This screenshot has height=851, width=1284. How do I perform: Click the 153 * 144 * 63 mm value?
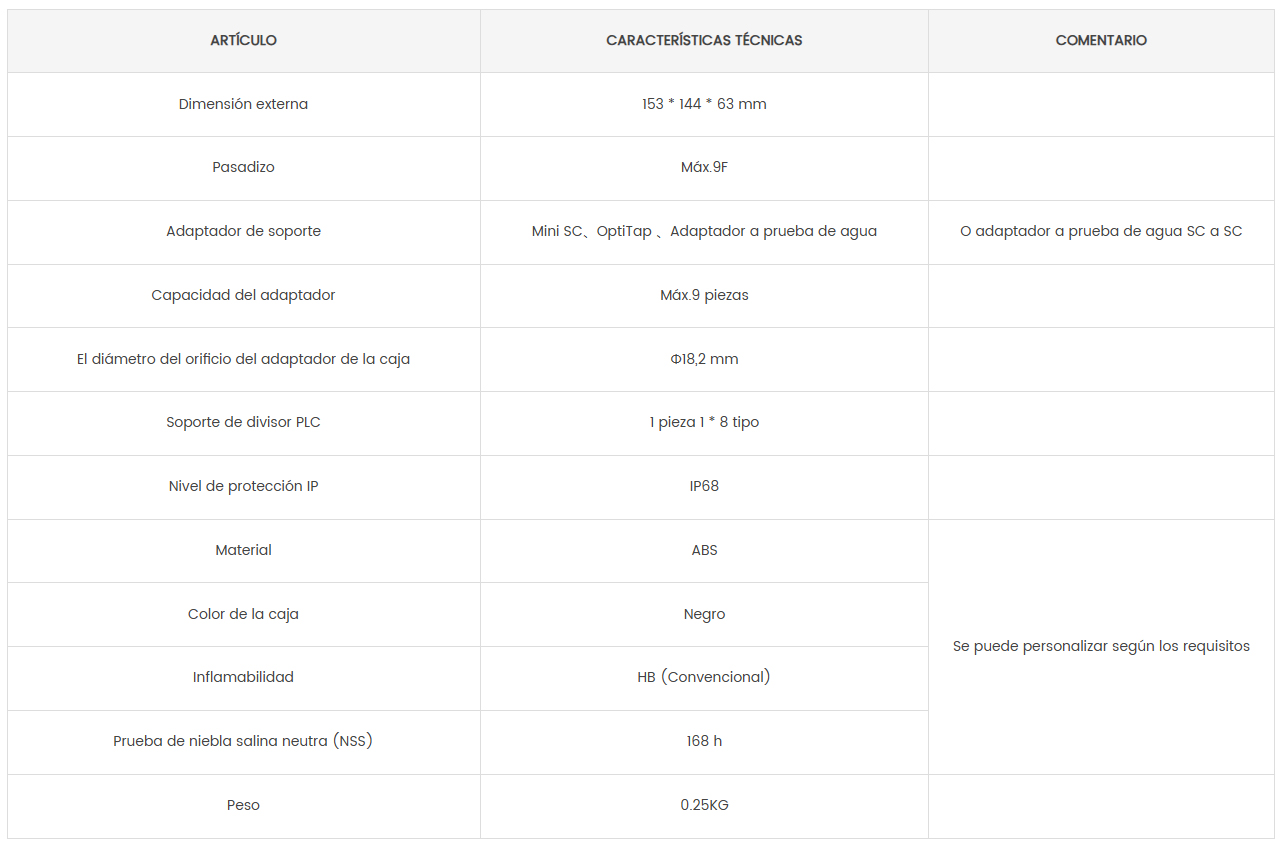[x=704, y=104]
